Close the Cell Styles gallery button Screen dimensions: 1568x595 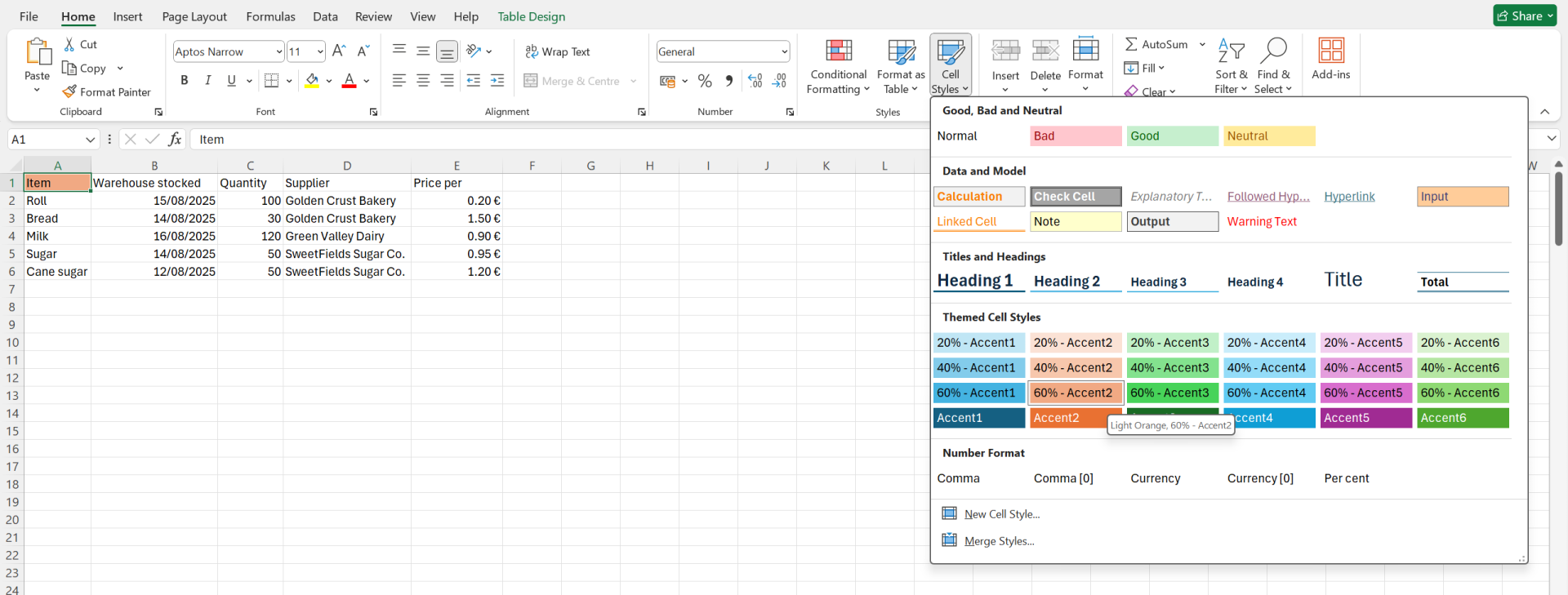pyautogui.click(x=951, y=66)
